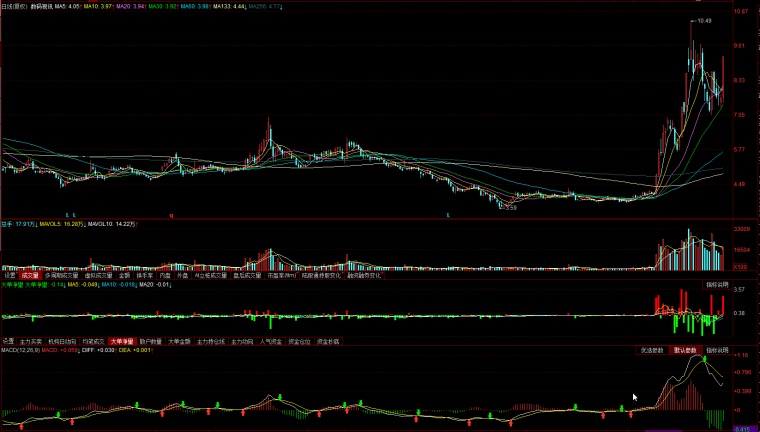The image size is (760, 432).
Task: Select the 金额 amount tab
Action: coord(125,275)
